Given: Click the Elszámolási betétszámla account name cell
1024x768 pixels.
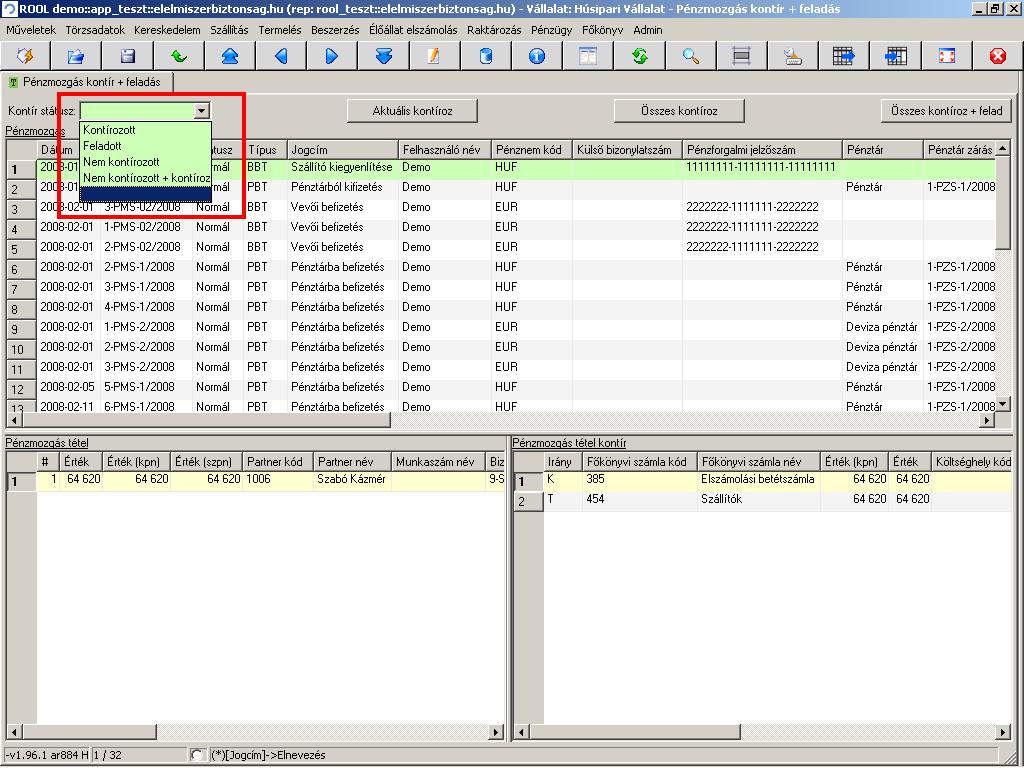Looking at the screenshot, I should tap(758, 479).
